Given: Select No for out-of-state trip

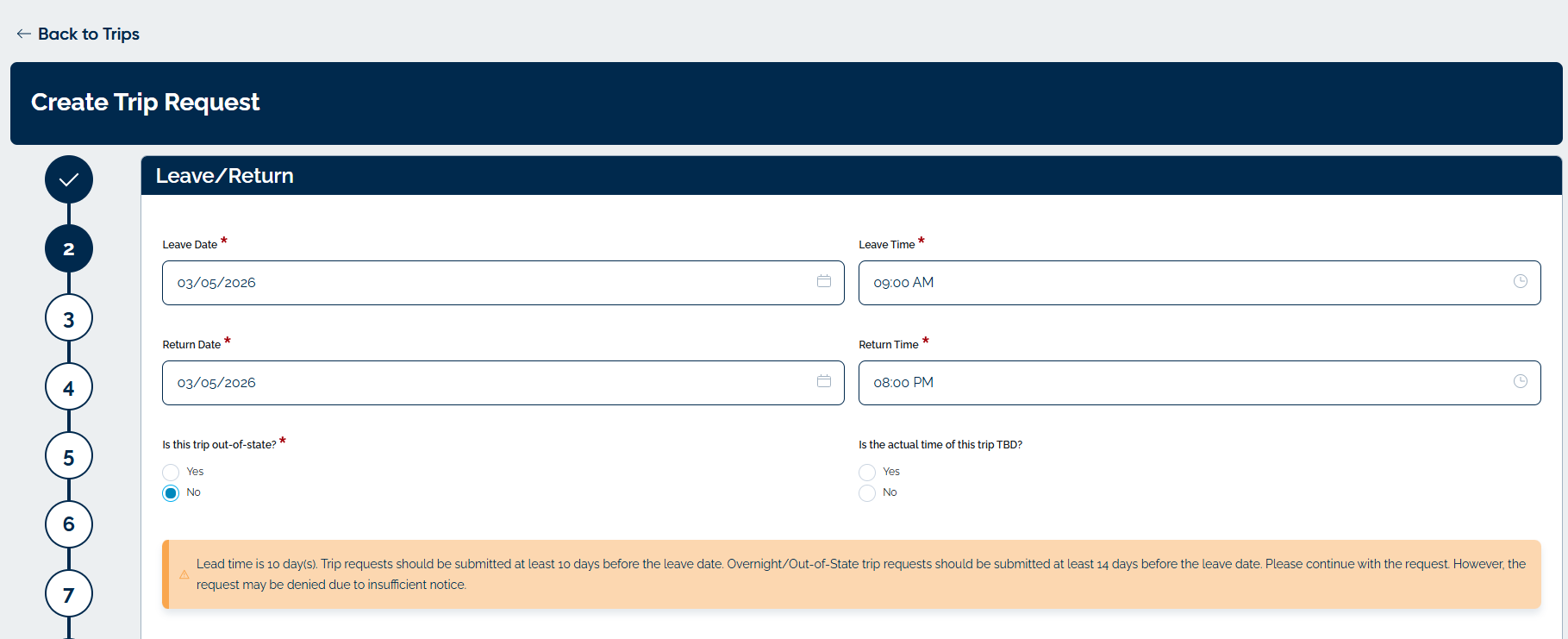Looking at the screenshot, I should 171,492.
